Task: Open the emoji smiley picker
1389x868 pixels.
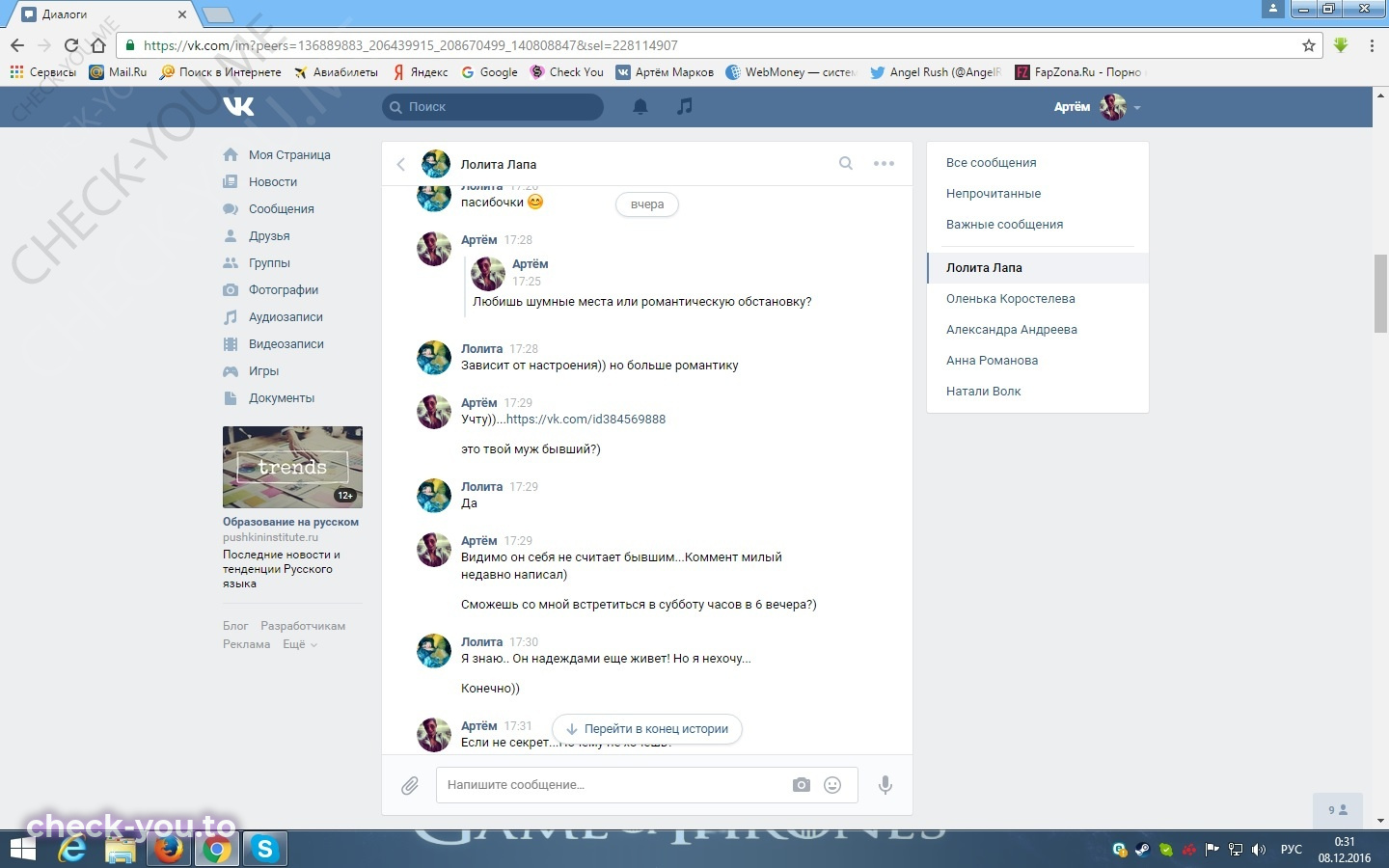Action: [x=832, y=785]
